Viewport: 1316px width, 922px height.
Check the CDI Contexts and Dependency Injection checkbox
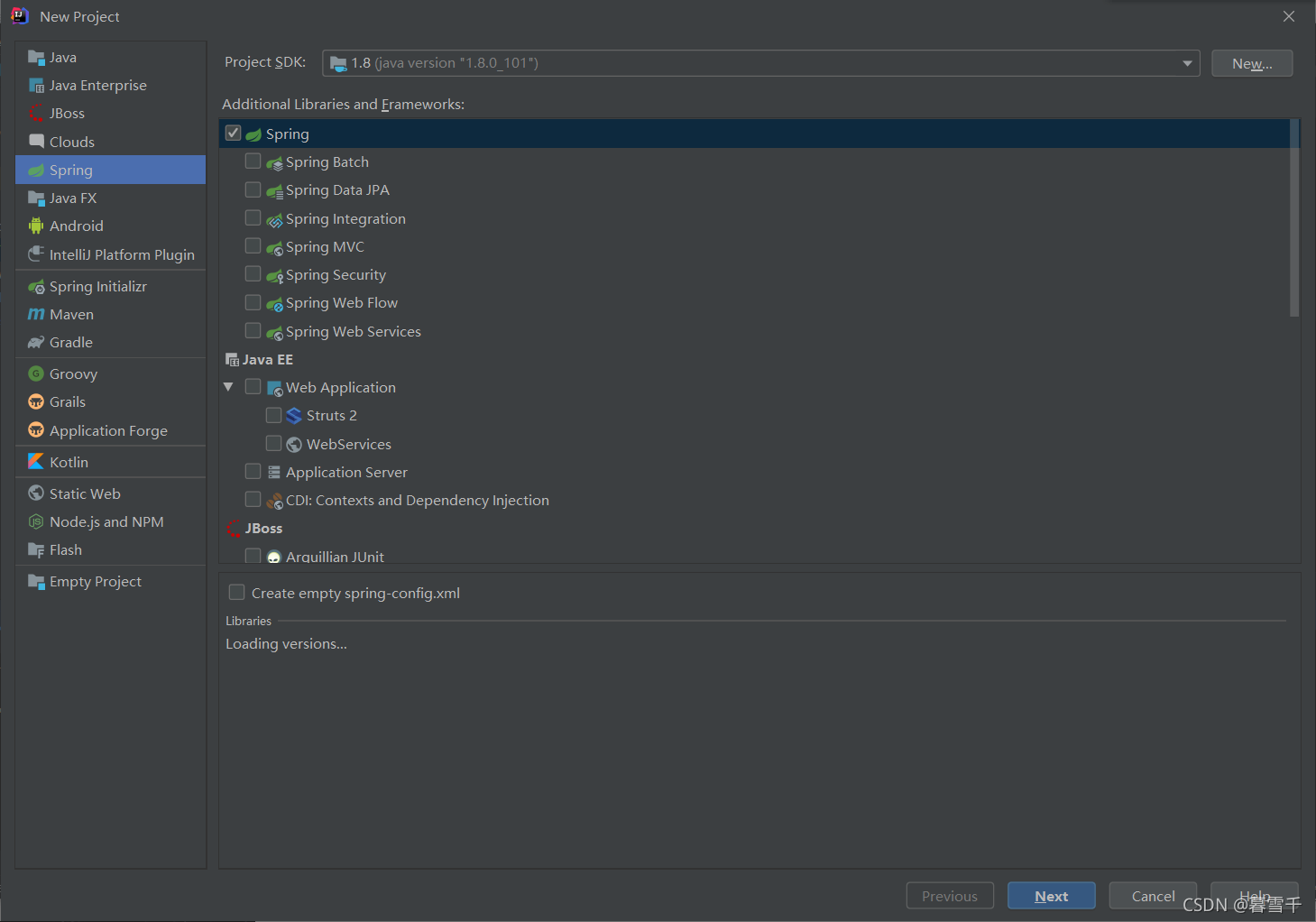coord(253,500)
